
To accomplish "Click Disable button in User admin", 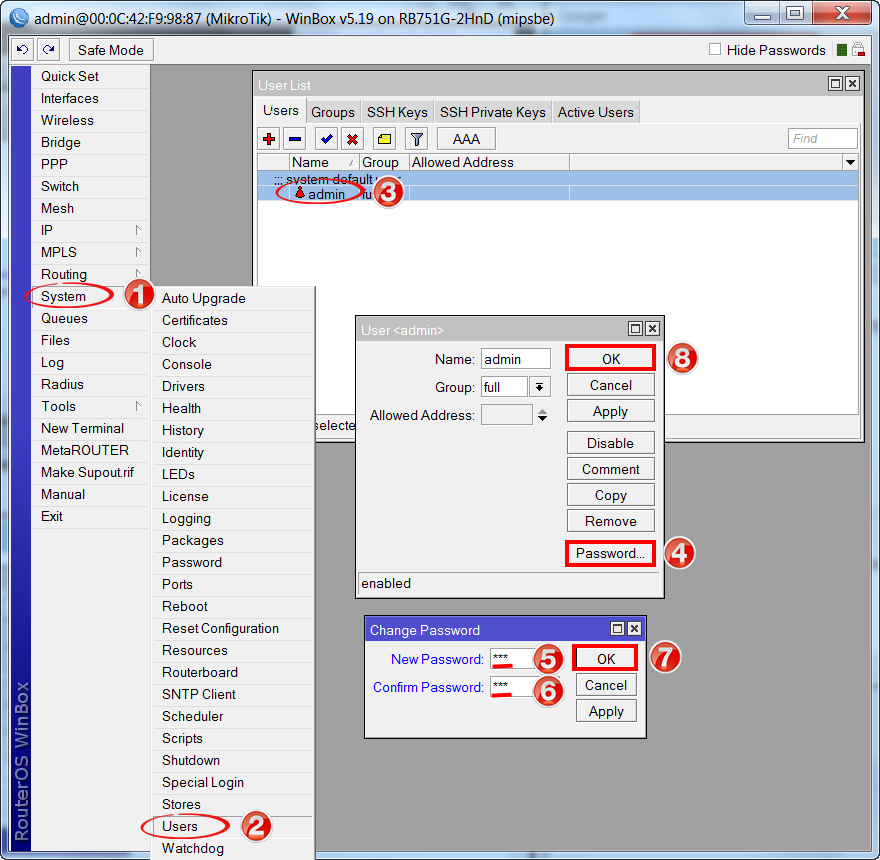I will (610, 443).
